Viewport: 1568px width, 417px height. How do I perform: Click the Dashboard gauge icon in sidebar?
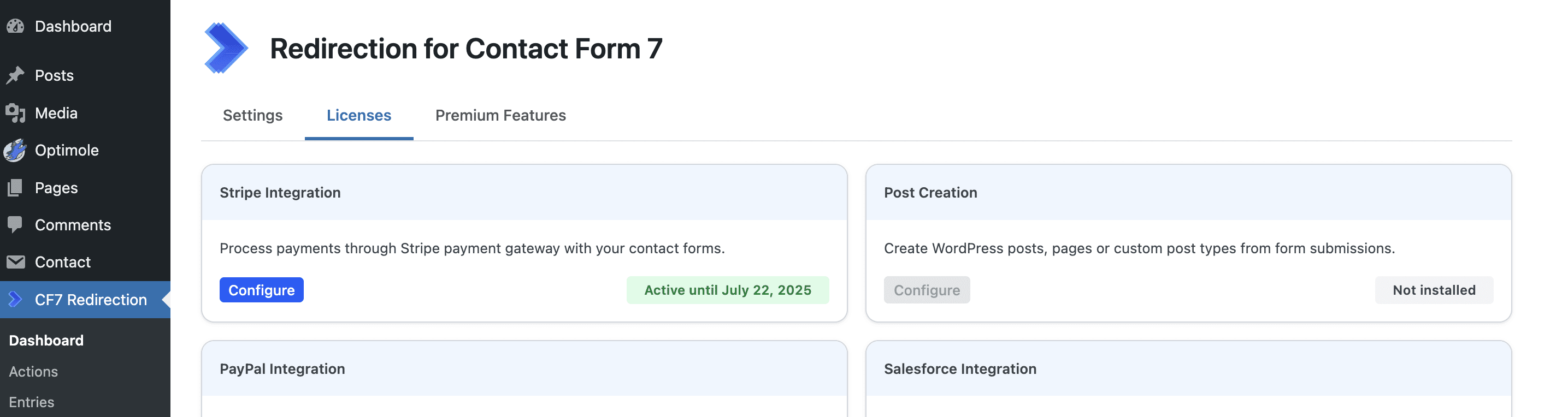tap(15, 26)
